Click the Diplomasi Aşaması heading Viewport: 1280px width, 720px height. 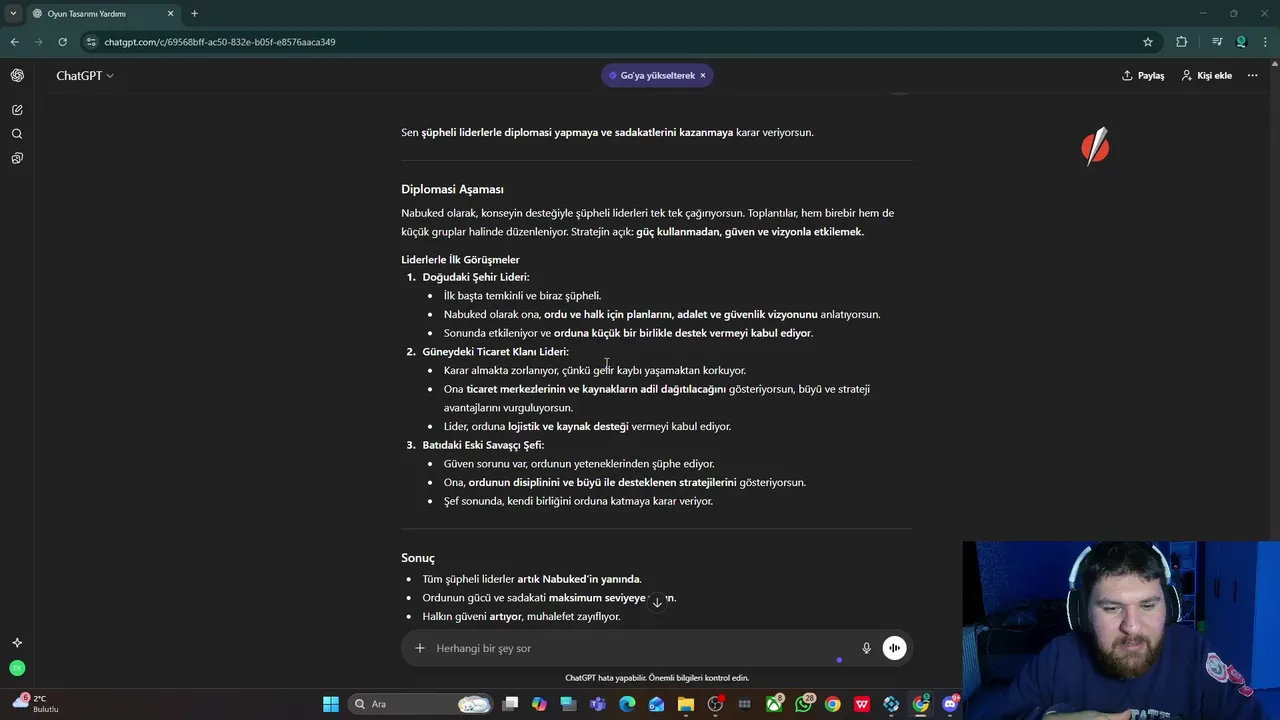point(452,189)
